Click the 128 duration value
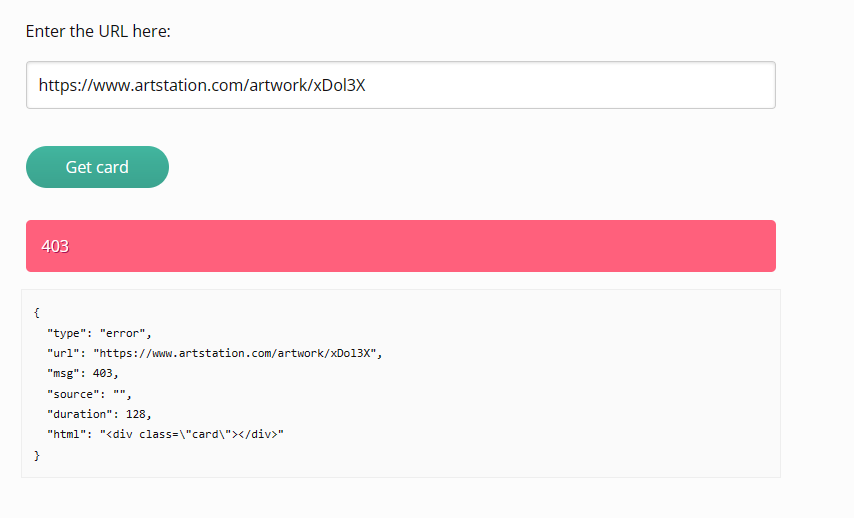Viewport: 854px width, 518px height. click(136, 415)
